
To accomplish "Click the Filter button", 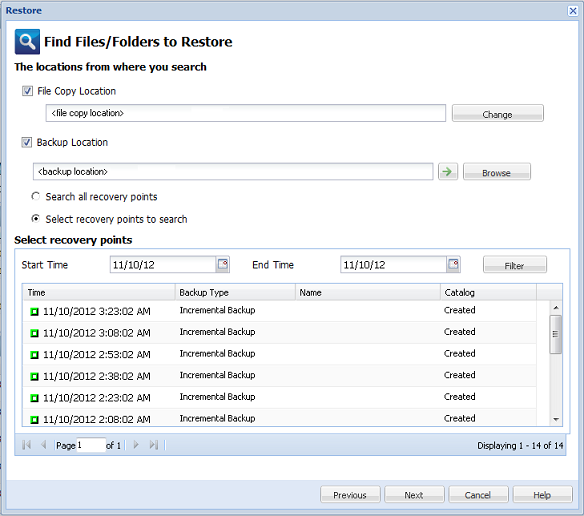I will click(x=515, y=265).
